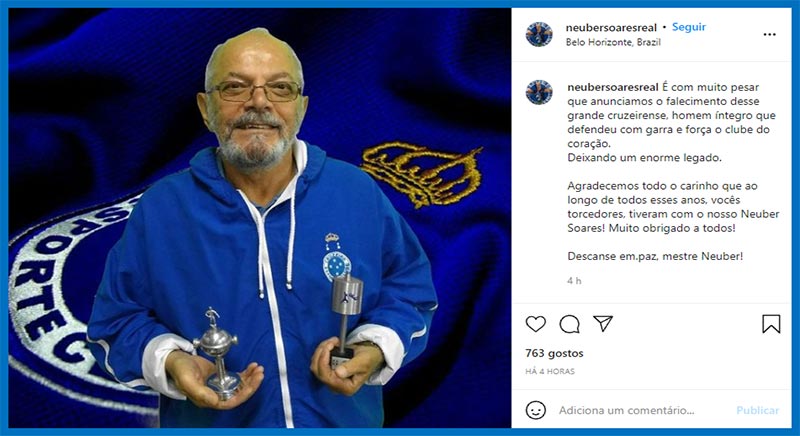This screenshot has height=436, width=800.
Task: Like the post with the heart icon
Action: point(536,324)
